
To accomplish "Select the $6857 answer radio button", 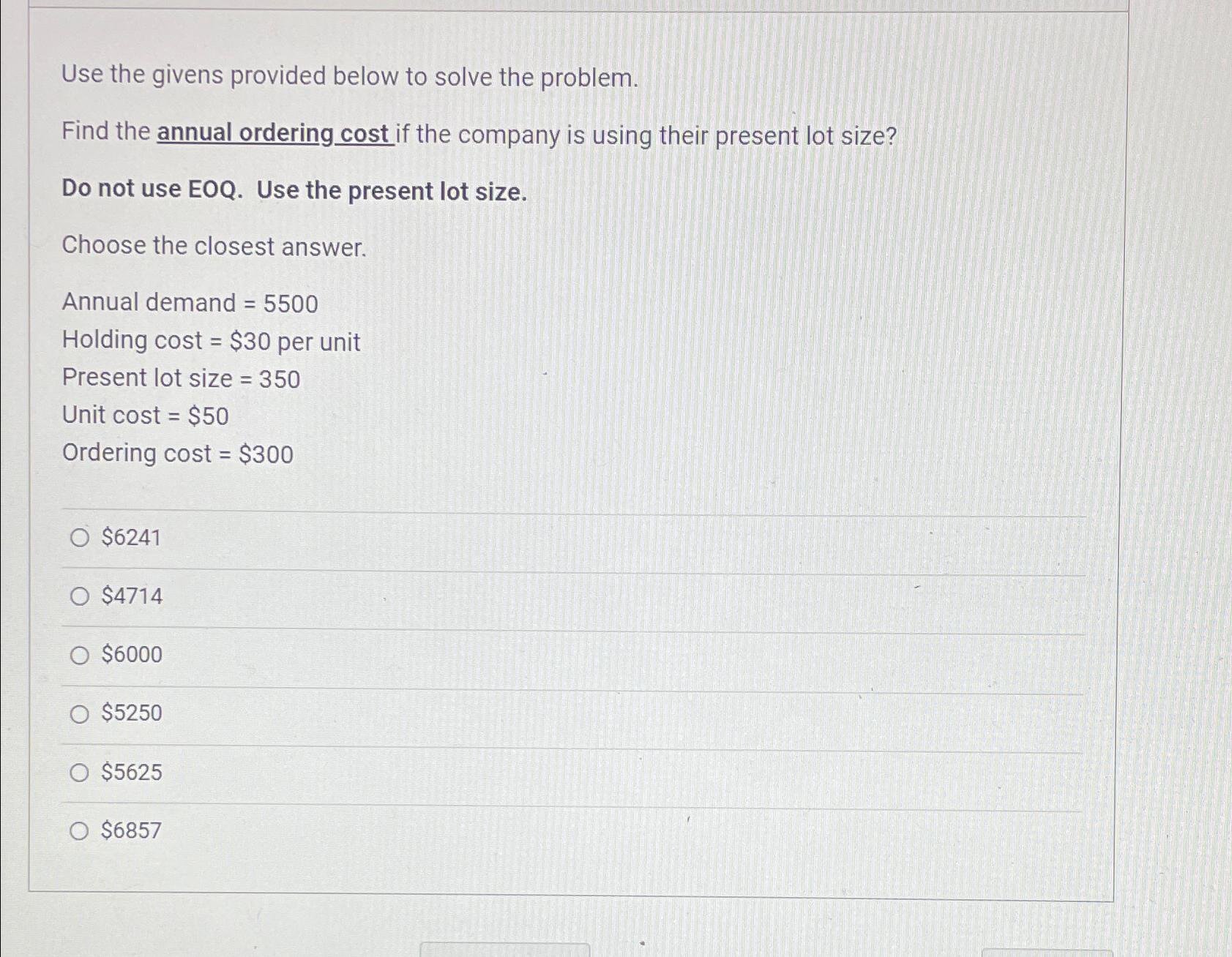I will 81,831.
